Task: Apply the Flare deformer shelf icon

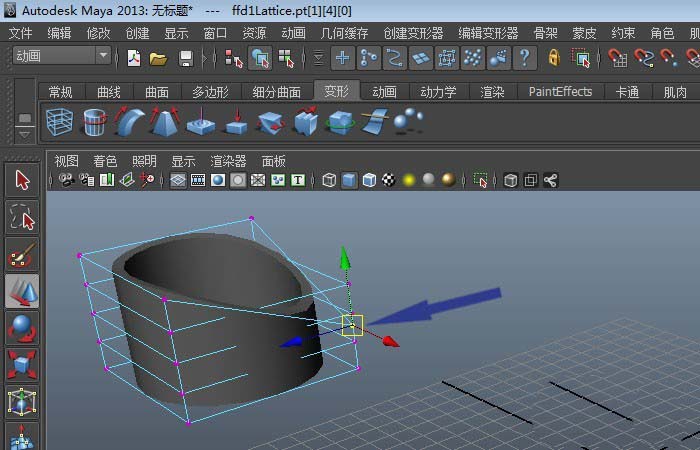Action: tap(165, 121)
